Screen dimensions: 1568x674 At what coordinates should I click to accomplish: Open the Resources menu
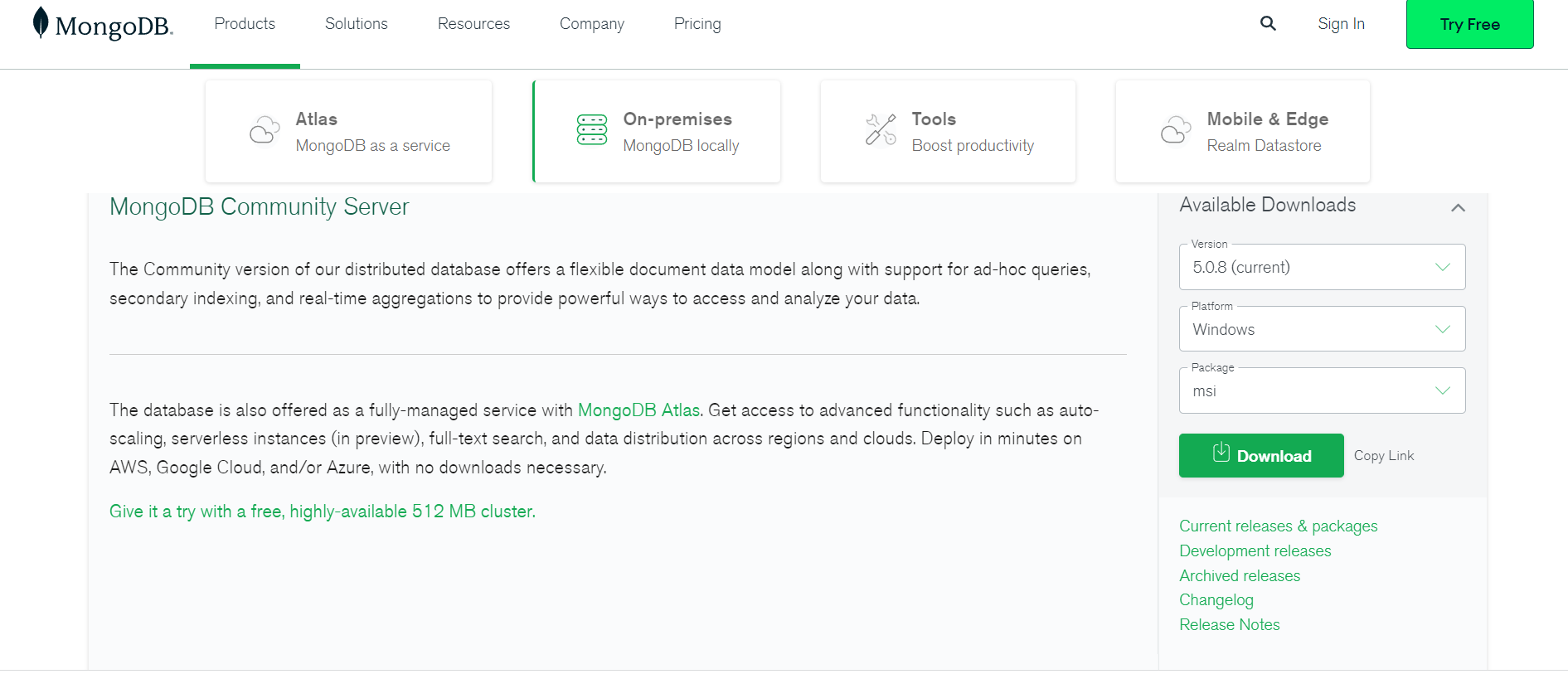pyautogui.click(x=473, y=24)
